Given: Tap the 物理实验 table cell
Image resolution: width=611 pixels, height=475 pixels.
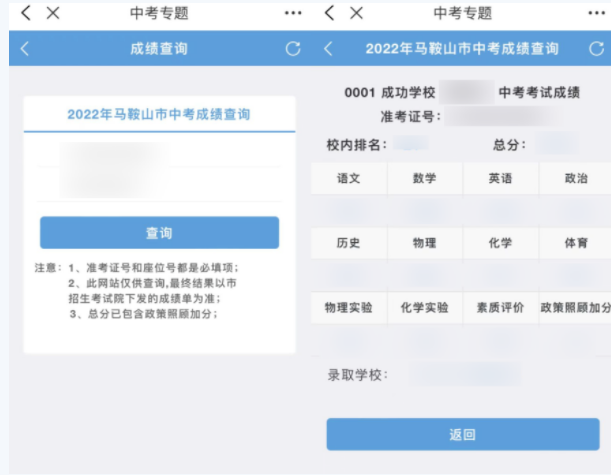Looking at the screenshot, I should [x=349, y=308].
